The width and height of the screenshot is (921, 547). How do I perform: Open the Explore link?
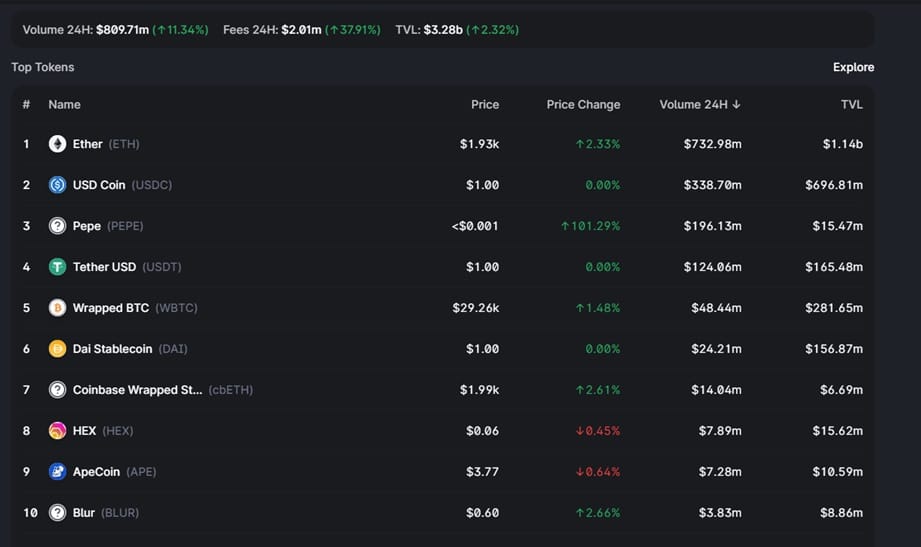(x=853, y=67)
